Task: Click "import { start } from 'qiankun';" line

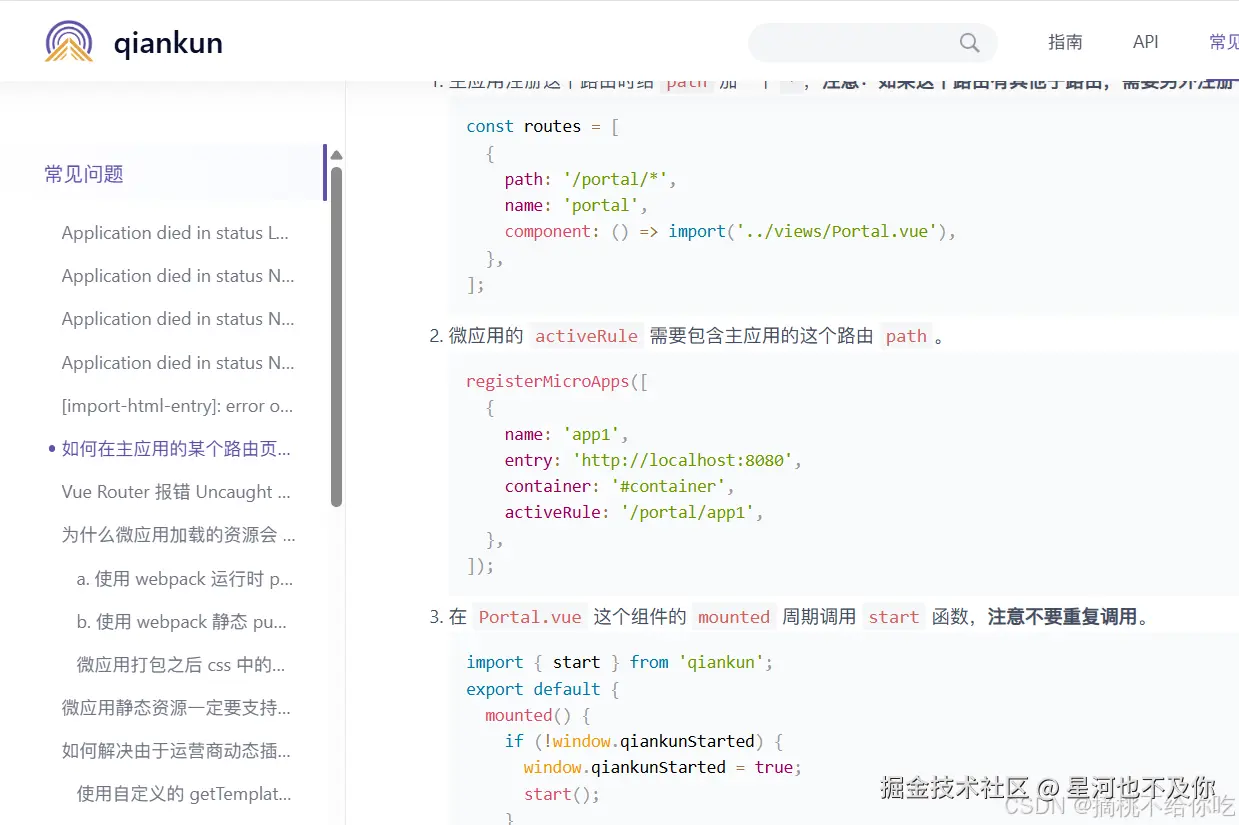Action: click(620, 662)
